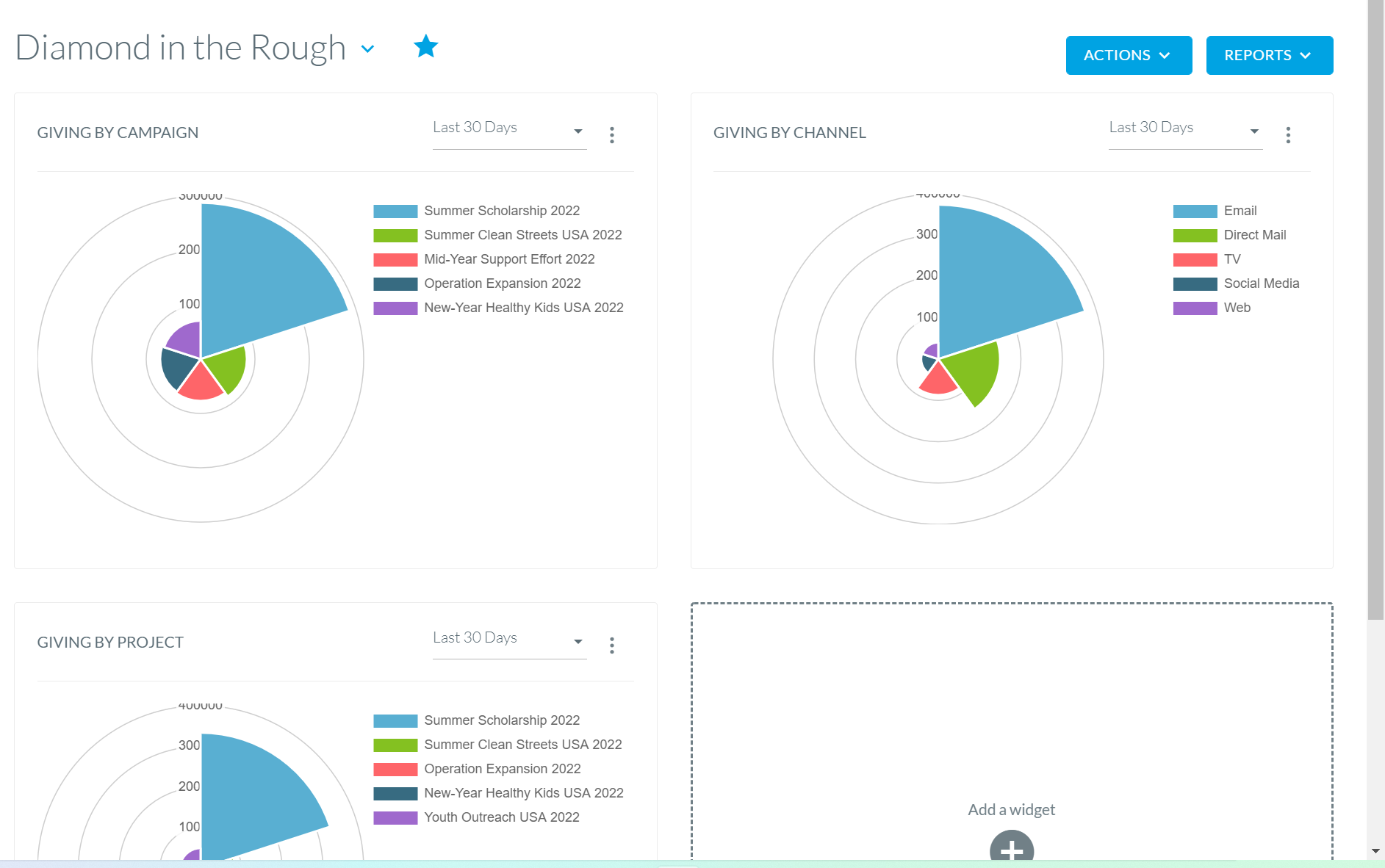Click the vertical page scrollbar thumb
The height and width of the screenshot is (868, 1385).
click(1375, 309)
